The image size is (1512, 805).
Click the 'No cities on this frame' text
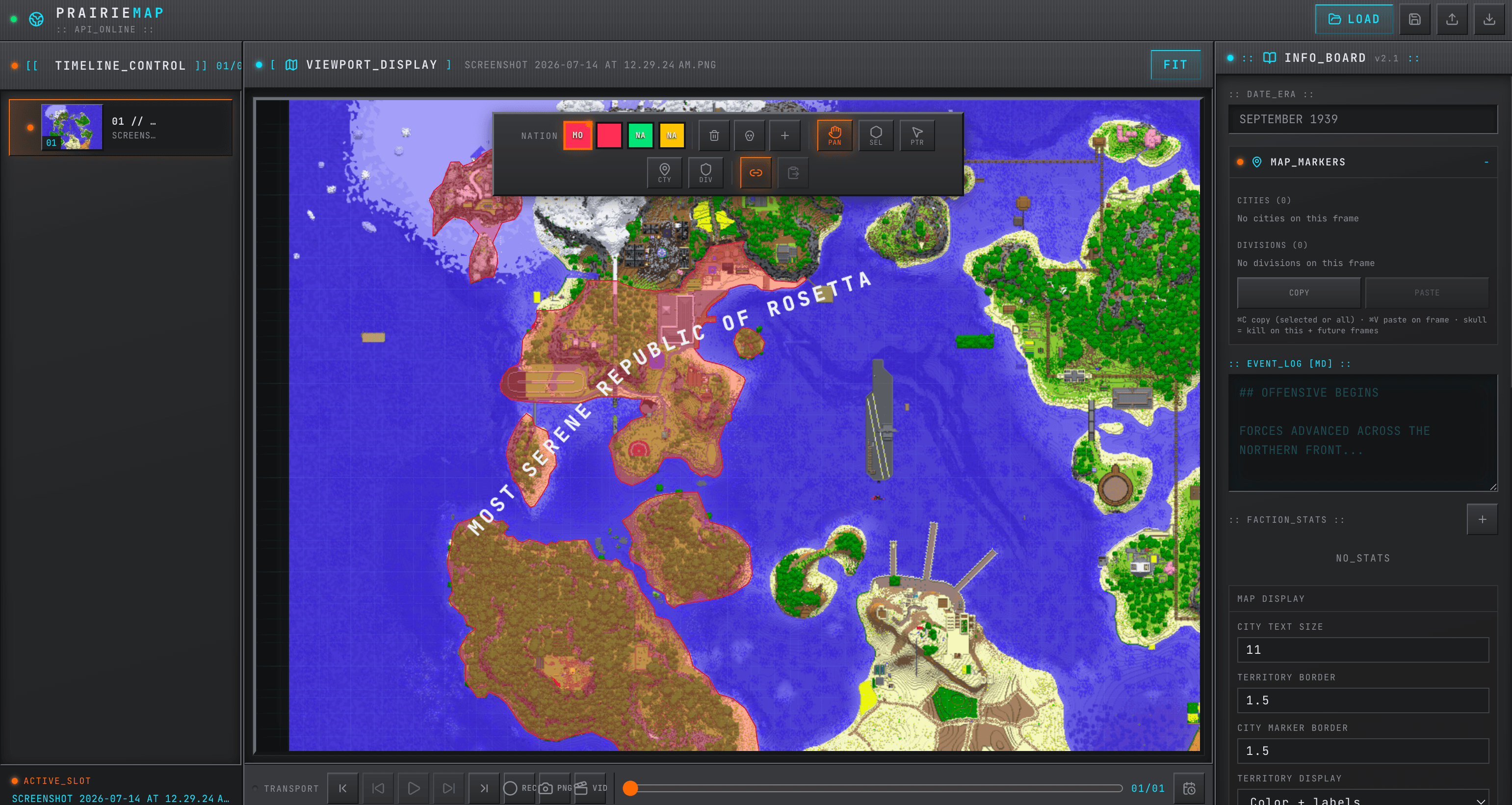click(x=1298, y=218)
